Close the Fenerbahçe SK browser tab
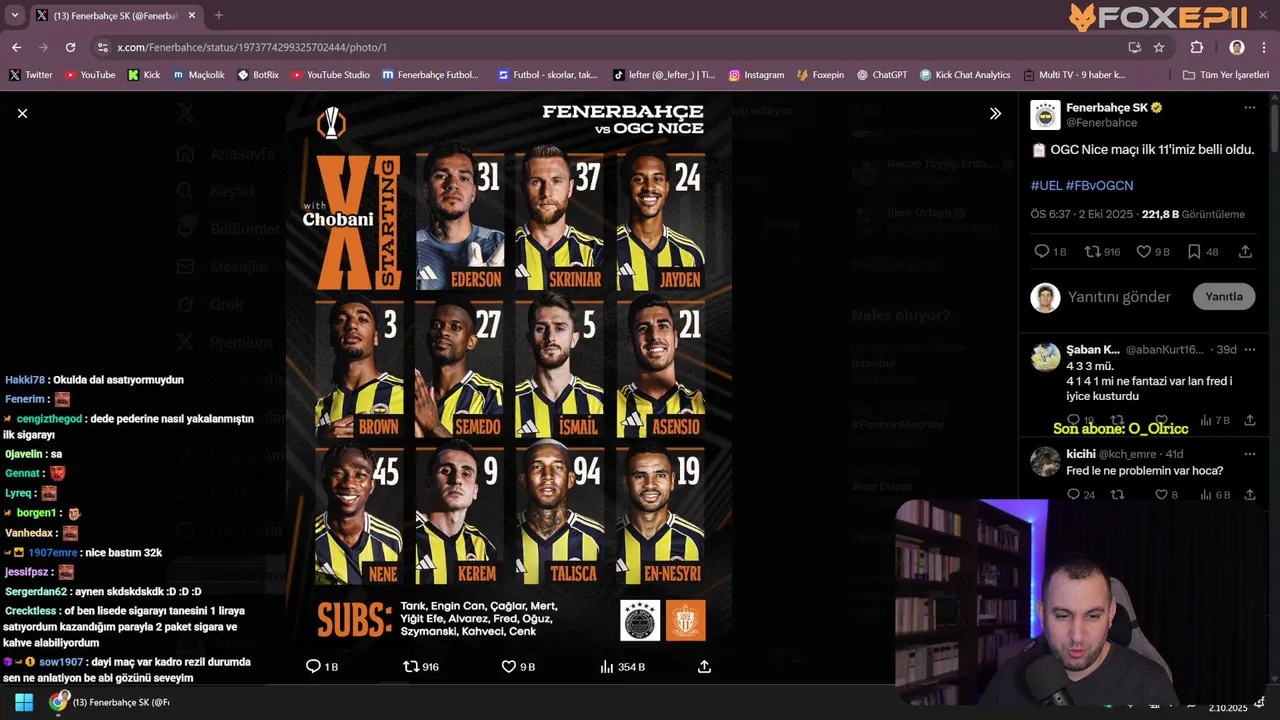This screenshot has height=720, width=1280. tap(192, 15)
